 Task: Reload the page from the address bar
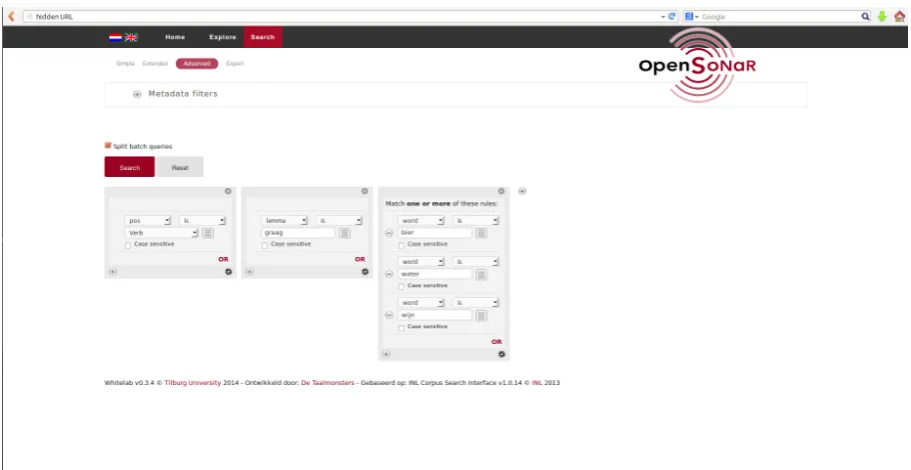pyautogui.click(x=672, y=17)
